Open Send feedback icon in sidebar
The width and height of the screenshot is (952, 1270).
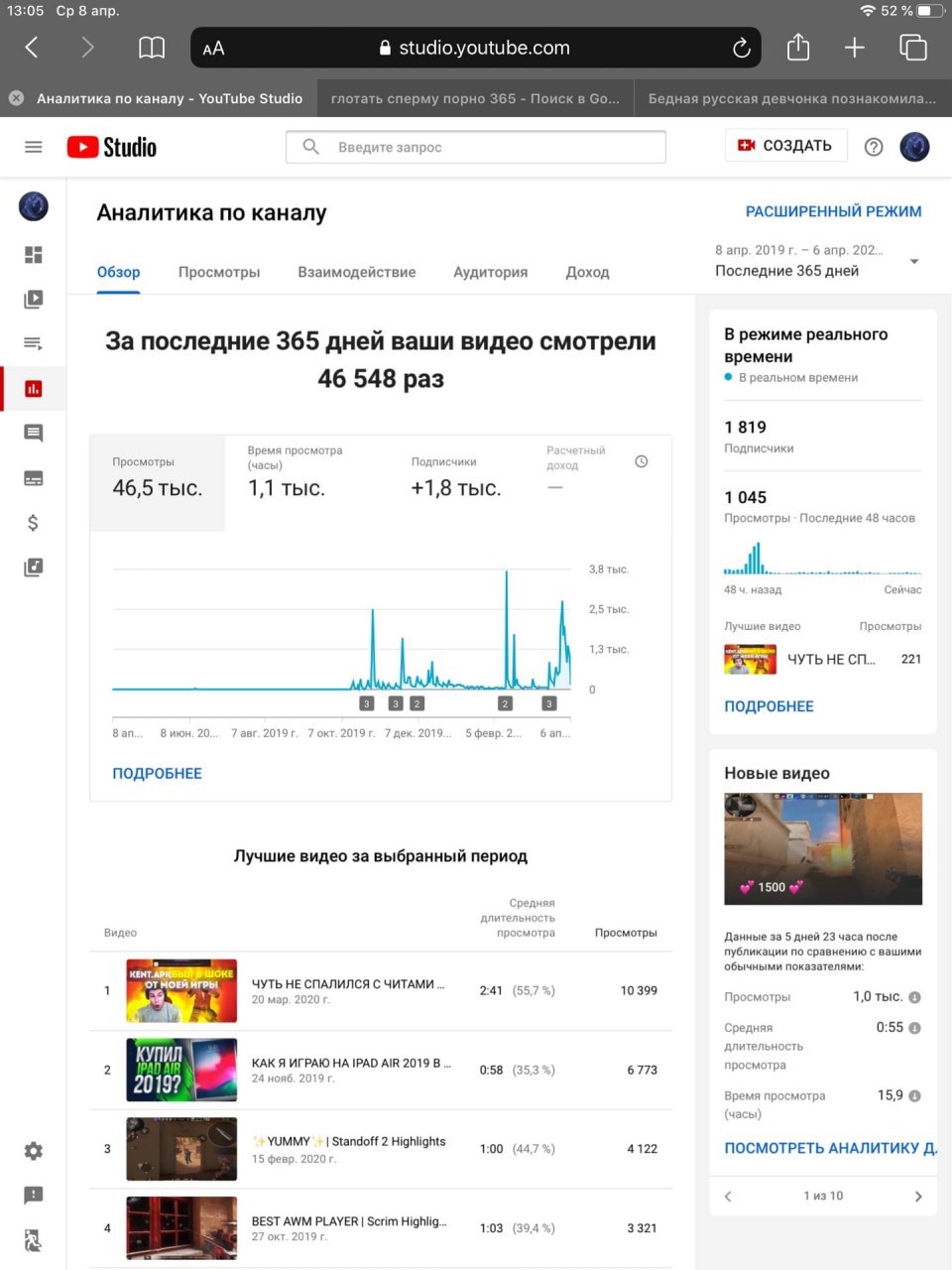tap(34, 1196)
